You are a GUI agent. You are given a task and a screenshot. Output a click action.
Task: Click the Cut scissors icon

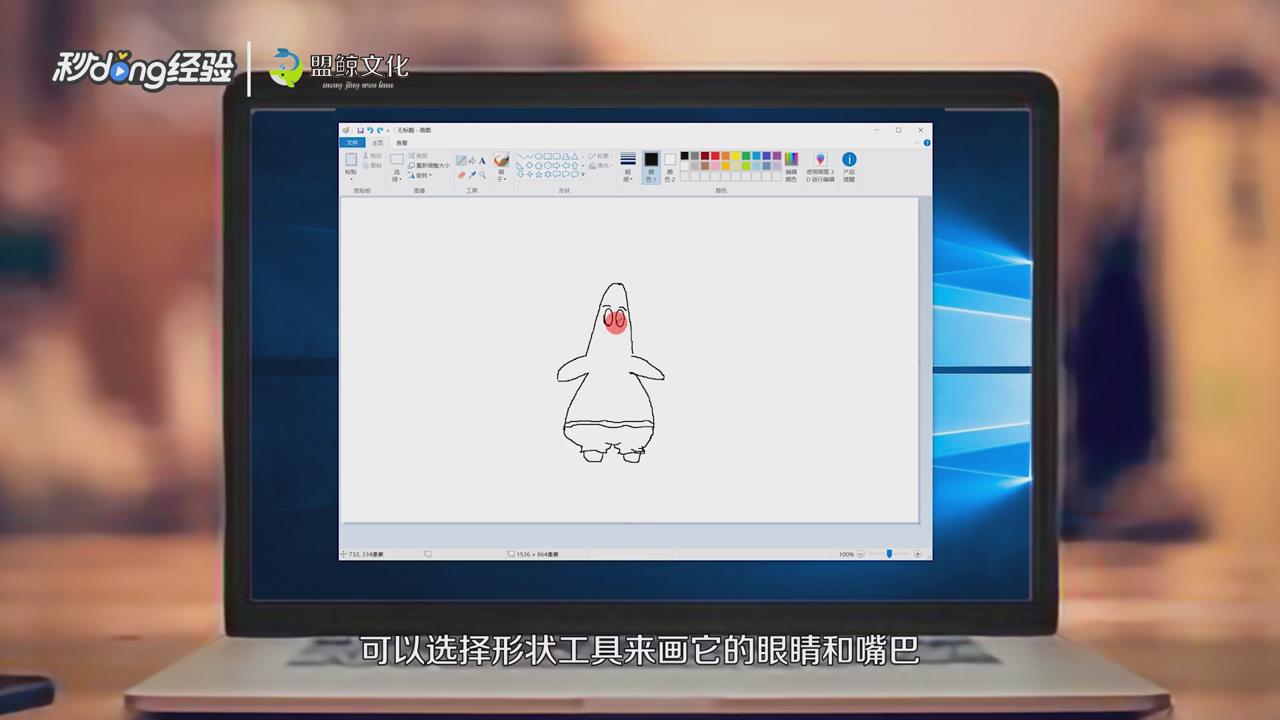pos(366,155)
